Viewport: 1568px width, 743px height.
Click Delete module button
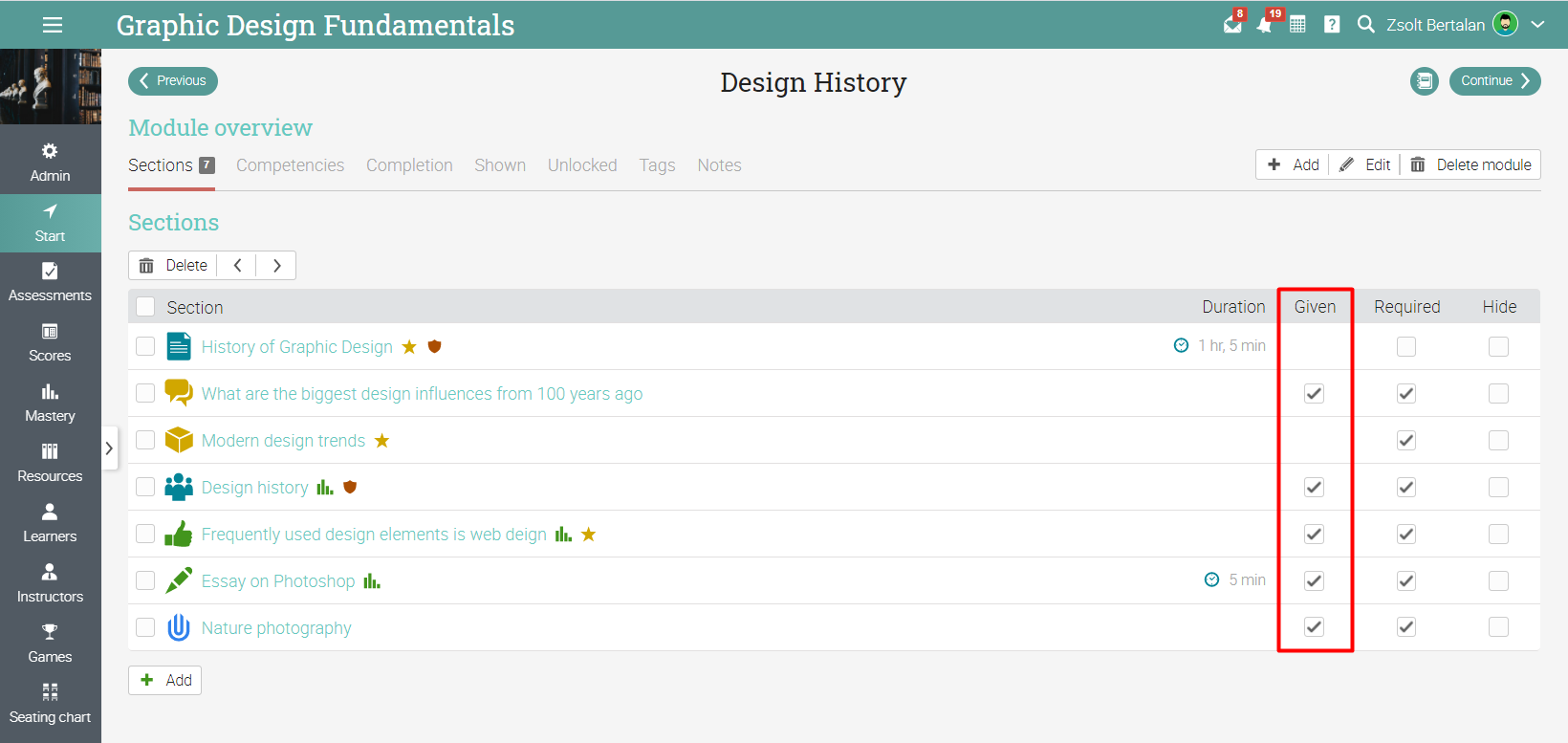[1470, 164]
